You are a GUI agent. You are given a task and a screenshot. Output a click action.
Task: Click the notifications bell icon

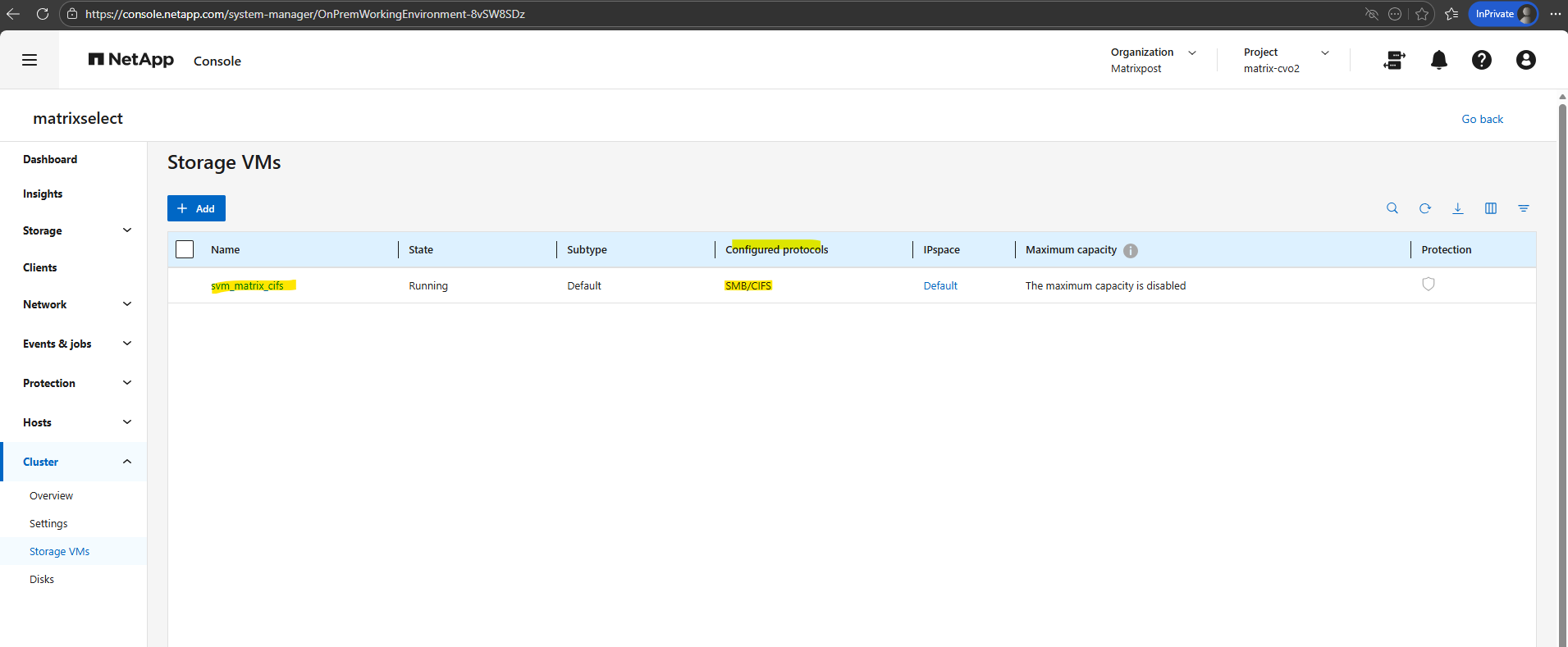click(x=1438, y=60)
